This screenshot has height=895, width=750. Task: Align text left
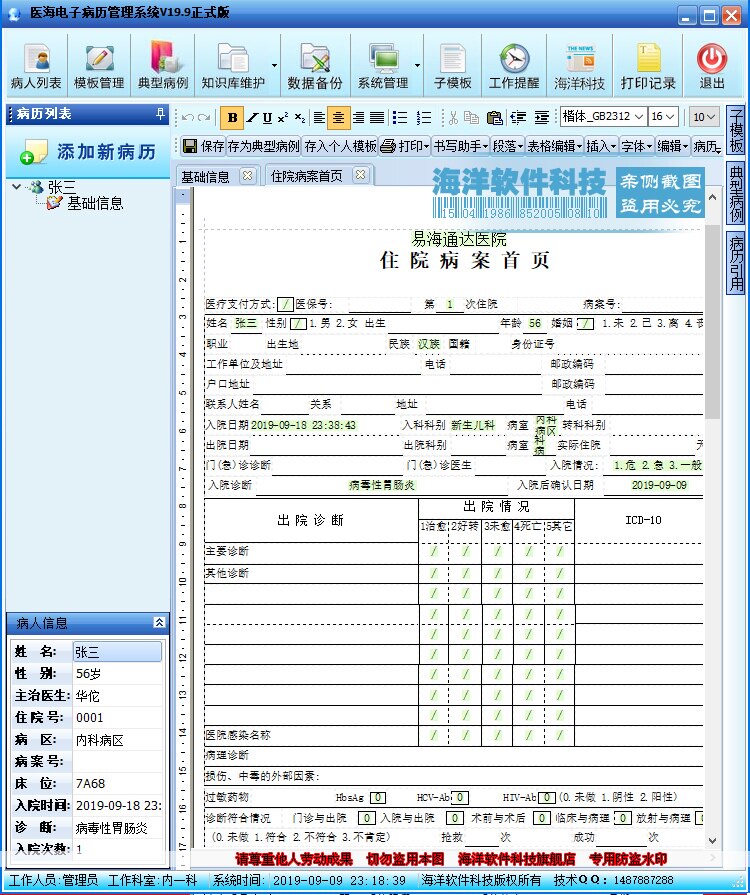point(319,118)
